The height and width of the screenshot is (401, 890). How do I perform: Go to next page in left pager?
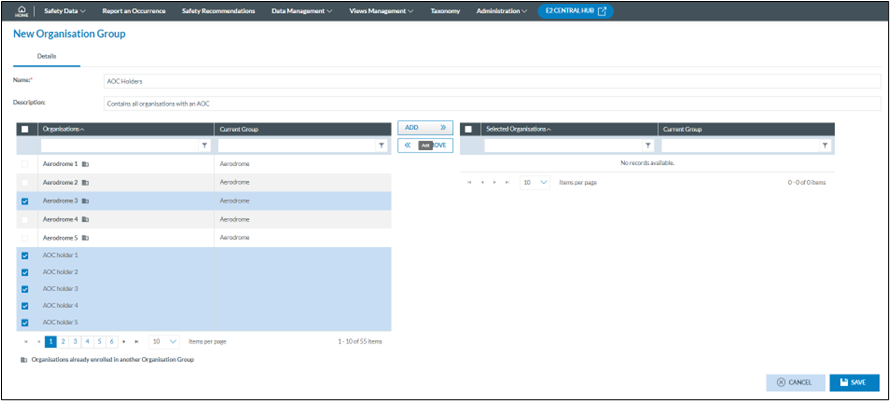click(124, 341)
